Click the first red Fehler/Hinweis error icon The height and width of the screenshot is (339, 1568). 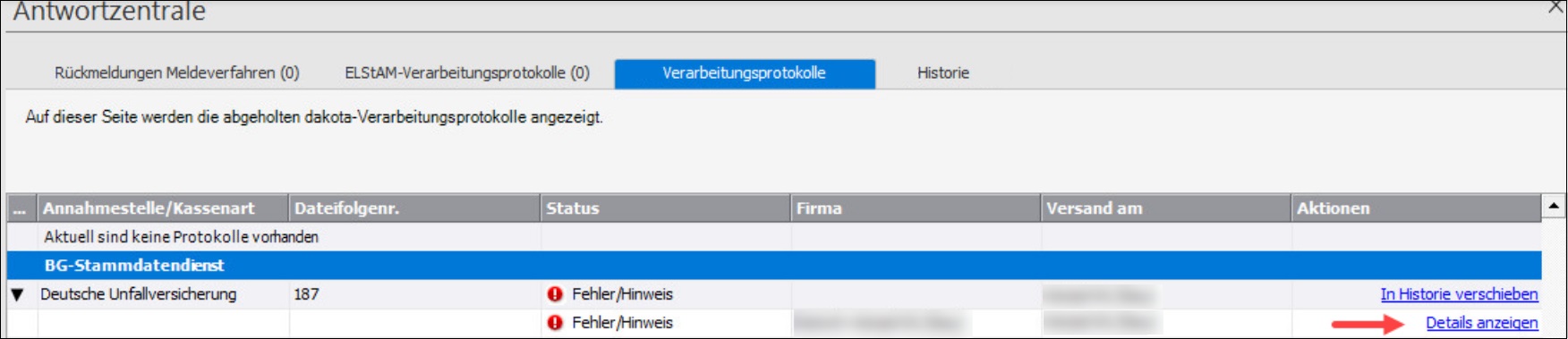click(555, 294)
